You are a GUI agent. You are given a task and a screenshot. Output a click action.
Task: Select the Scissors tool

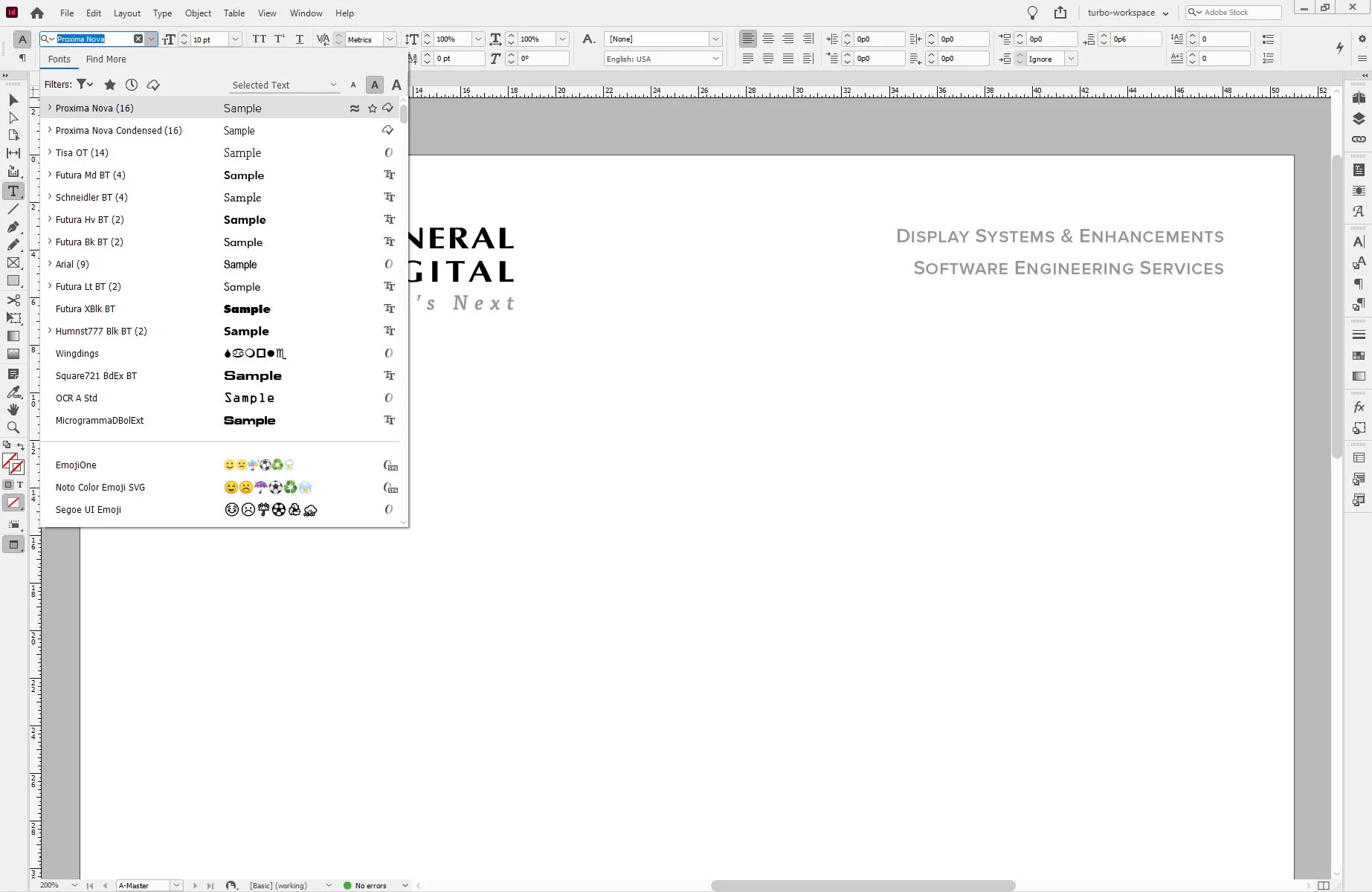(x=13, y=300)
